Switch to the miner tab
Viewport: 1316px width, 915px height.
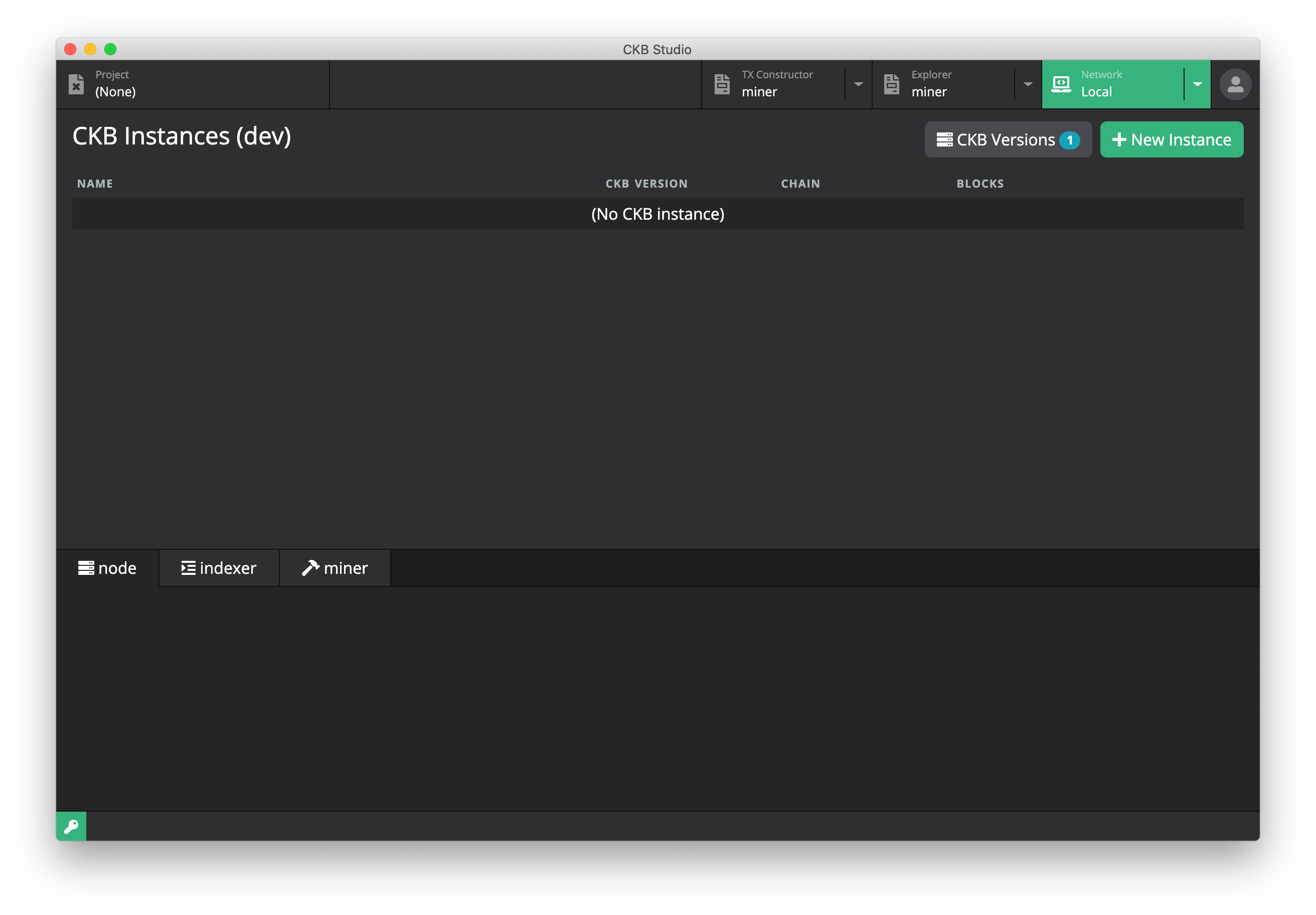(335, 568)
